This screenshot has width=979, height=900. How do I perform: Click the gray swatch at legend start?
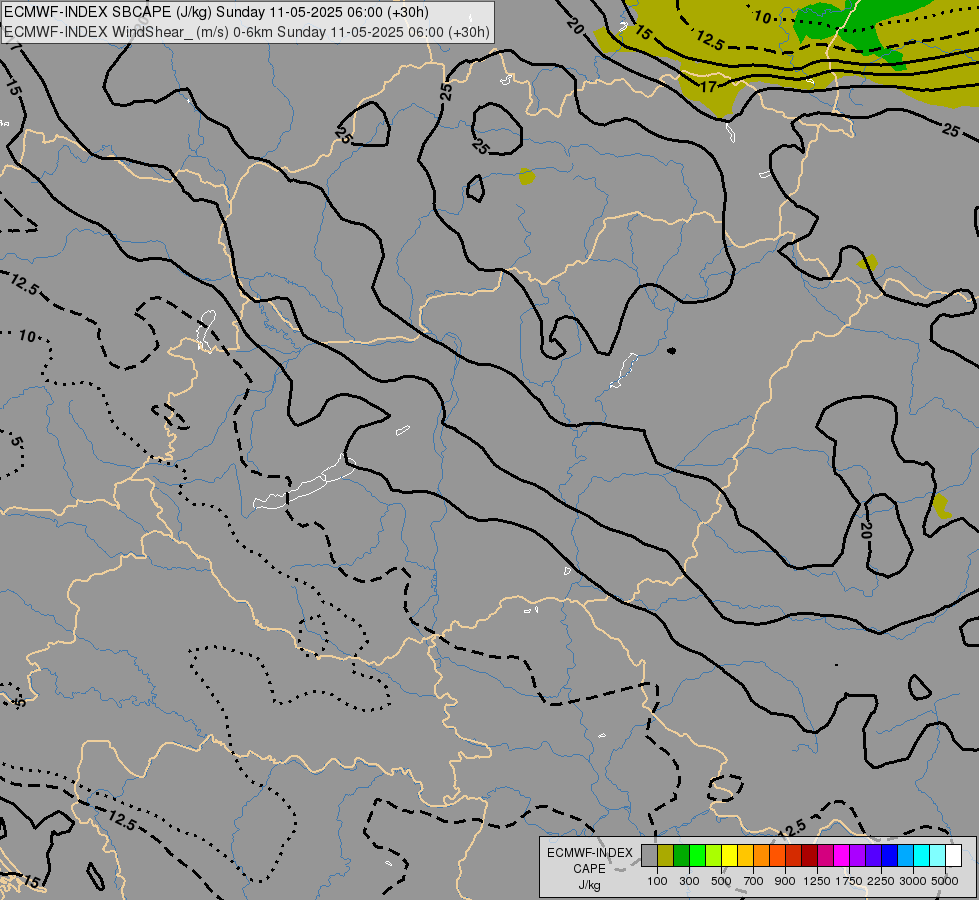649,855
